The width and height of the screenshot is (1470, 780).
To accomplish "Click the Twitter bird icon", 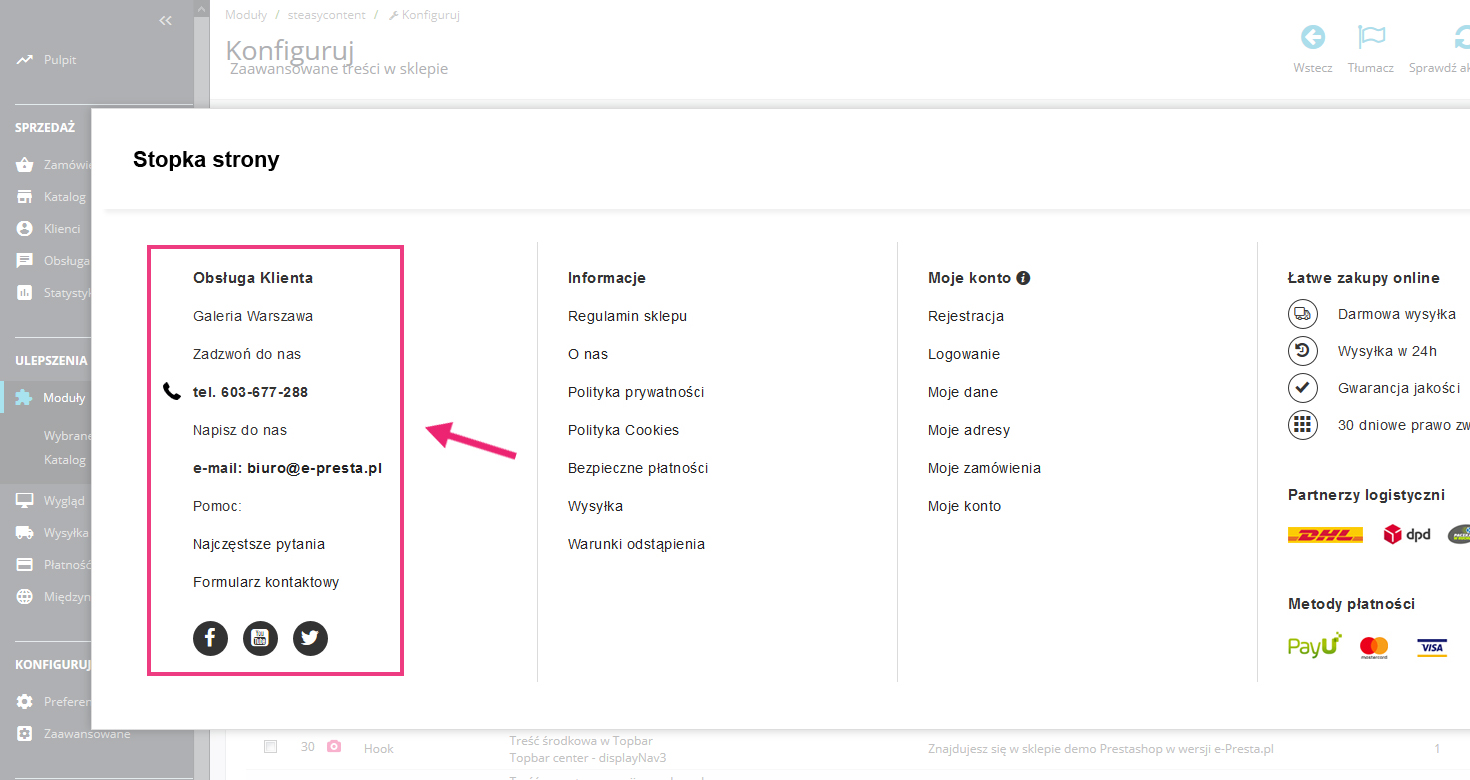I will [310, 638].
